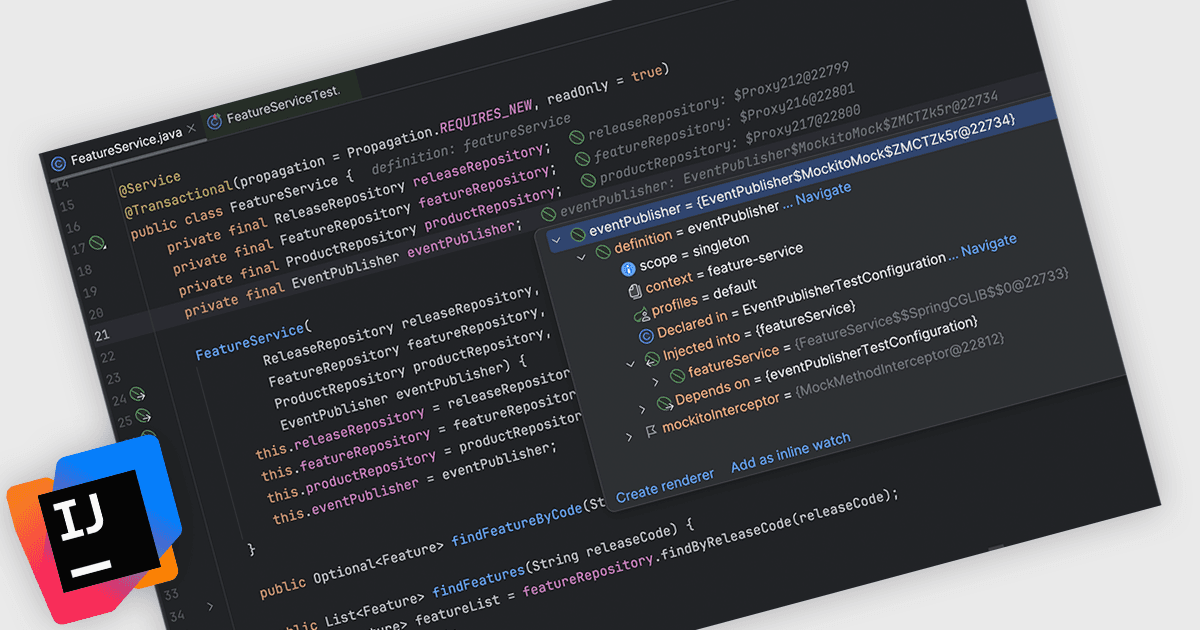Click bean icon beside definition = eventPublisher

point(603,251)
